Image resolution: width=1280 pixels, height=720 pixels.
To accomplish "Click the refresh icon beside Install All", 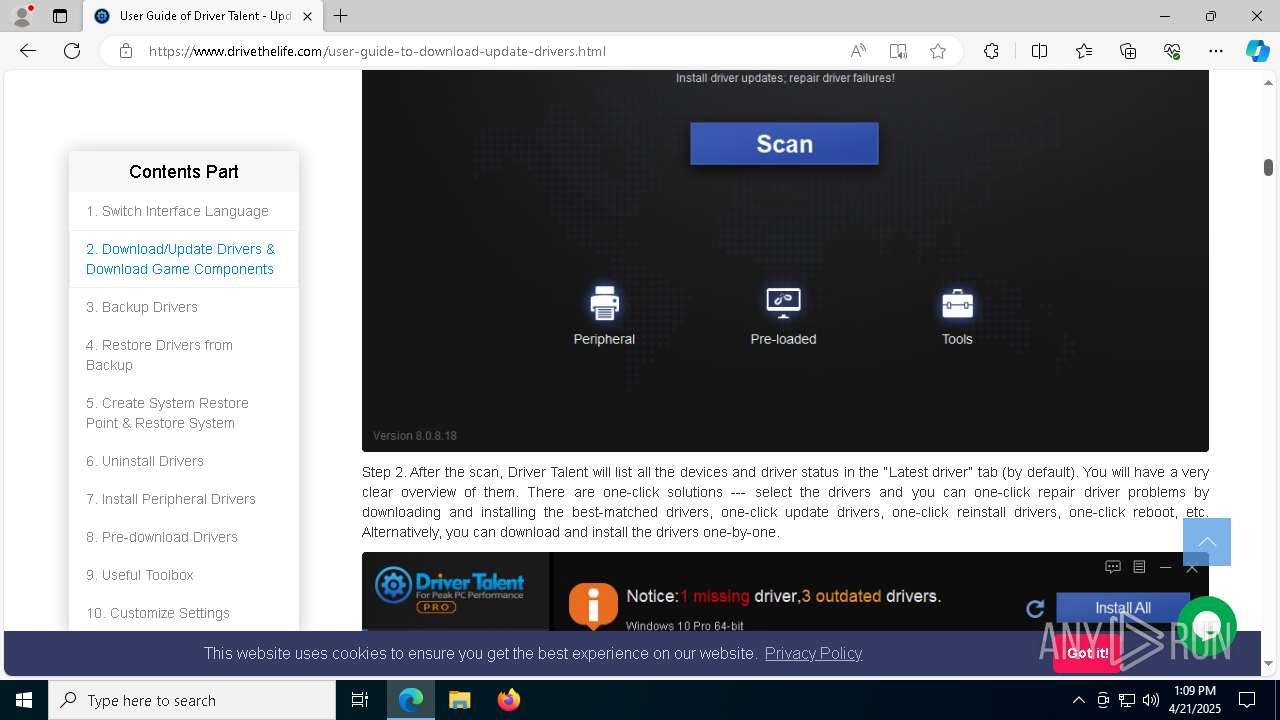I will [x=1035, y=608].
